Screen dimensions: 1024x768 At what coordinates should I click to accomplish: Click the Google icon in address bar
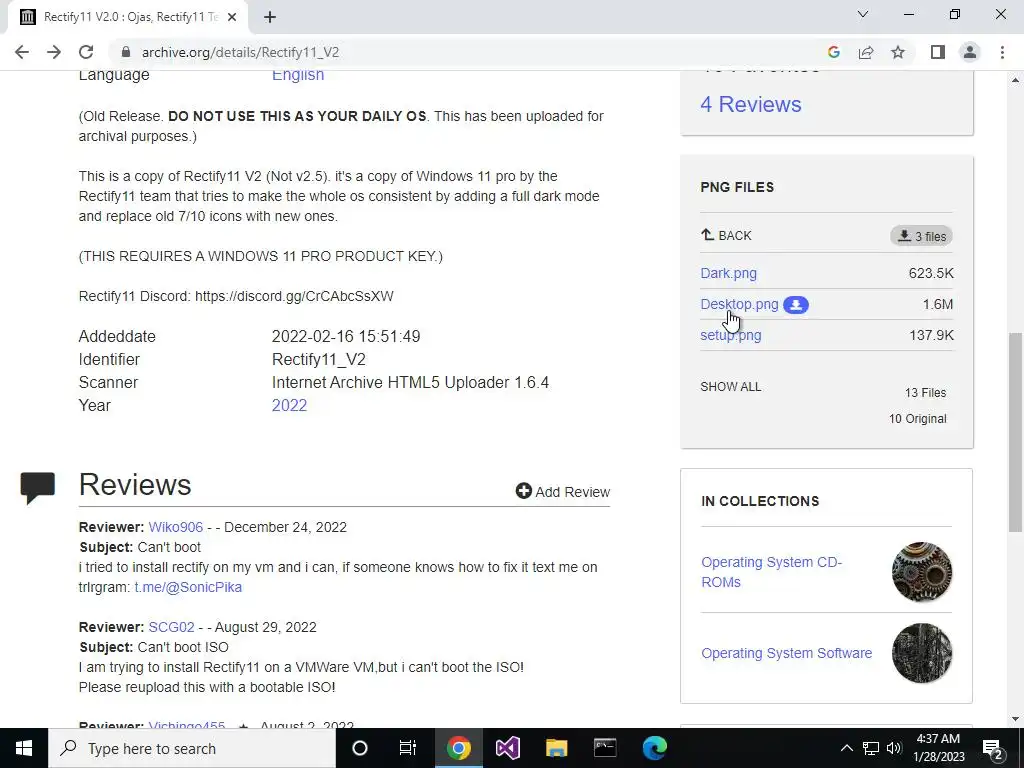pos(833,52)
